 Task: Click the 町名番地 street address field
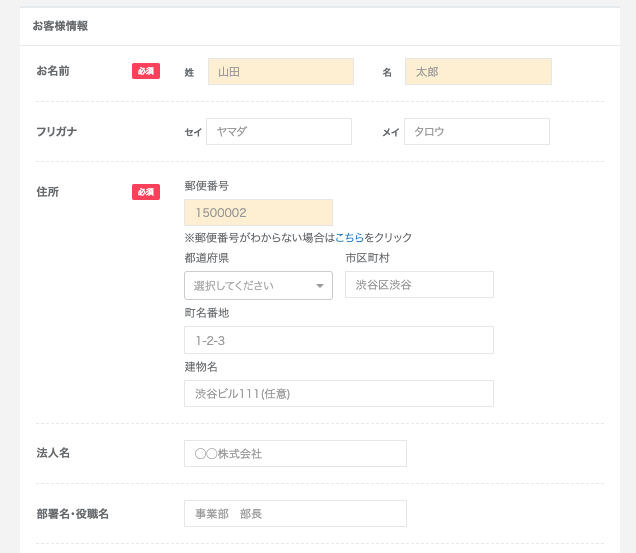point(339,340)
